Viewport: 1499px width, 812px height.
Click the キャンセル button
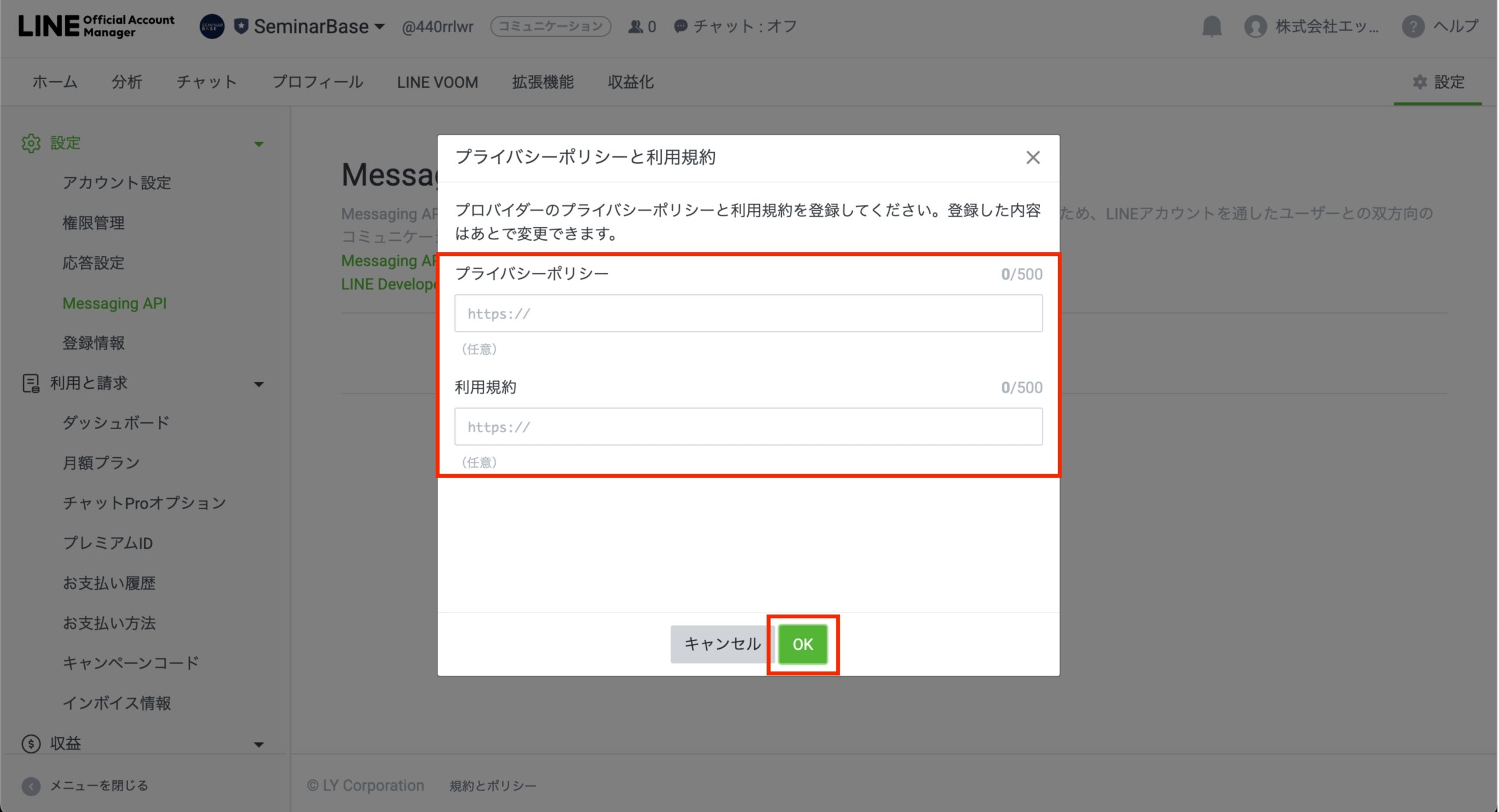click(x=722, y=644)
